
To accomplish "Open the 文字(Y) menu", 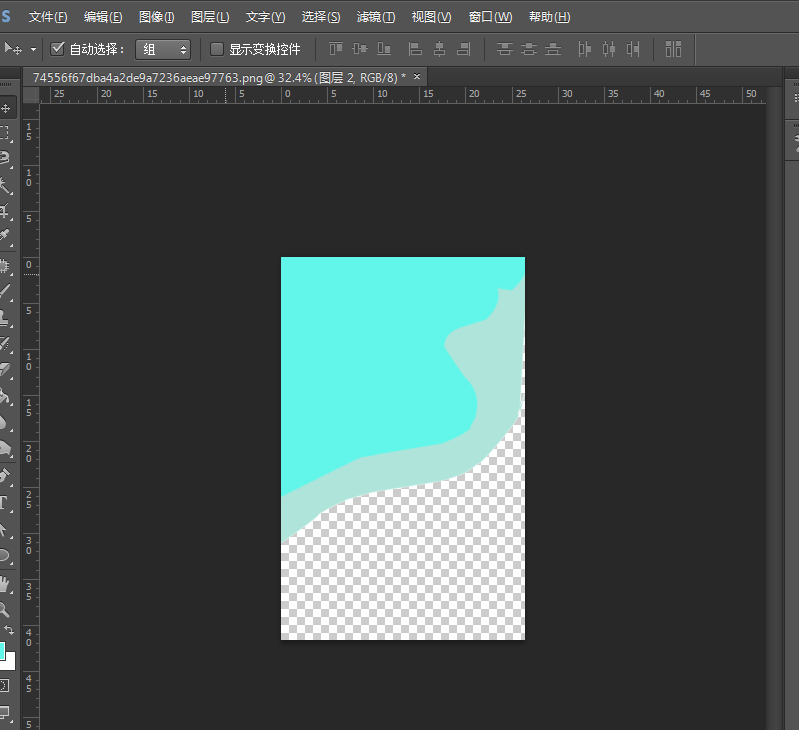I will coord(265,17).
